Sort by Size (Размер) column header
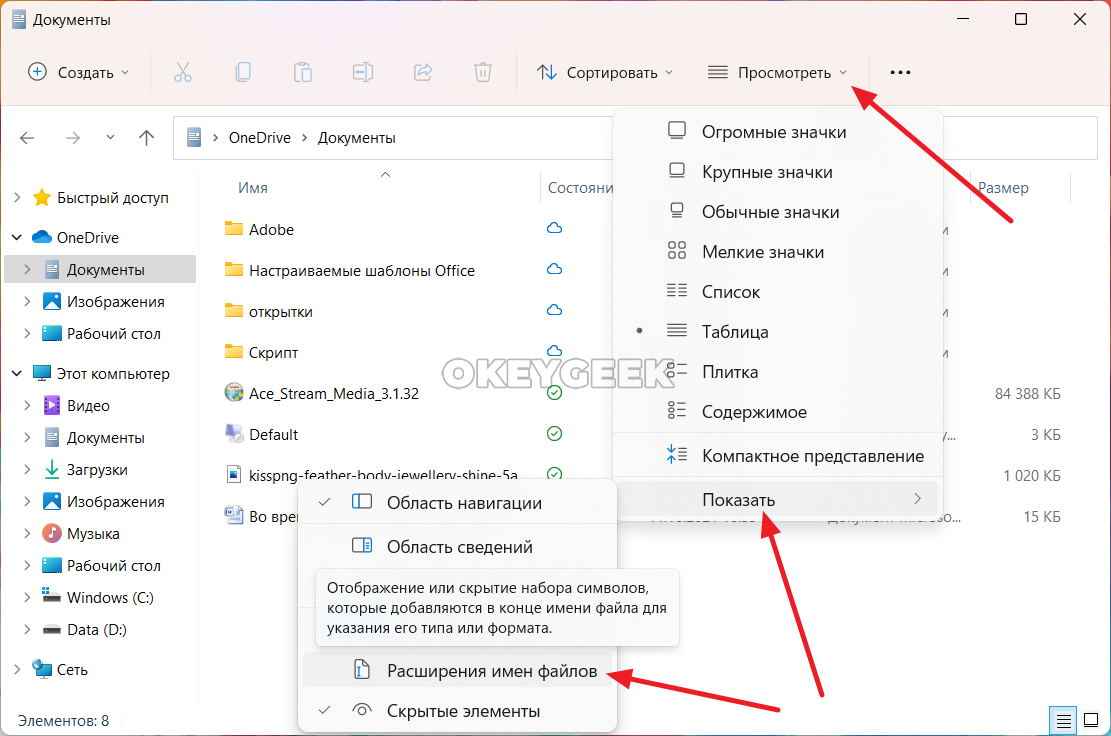The width and height of the screenshot is (1111, 736). point(1003,188)
